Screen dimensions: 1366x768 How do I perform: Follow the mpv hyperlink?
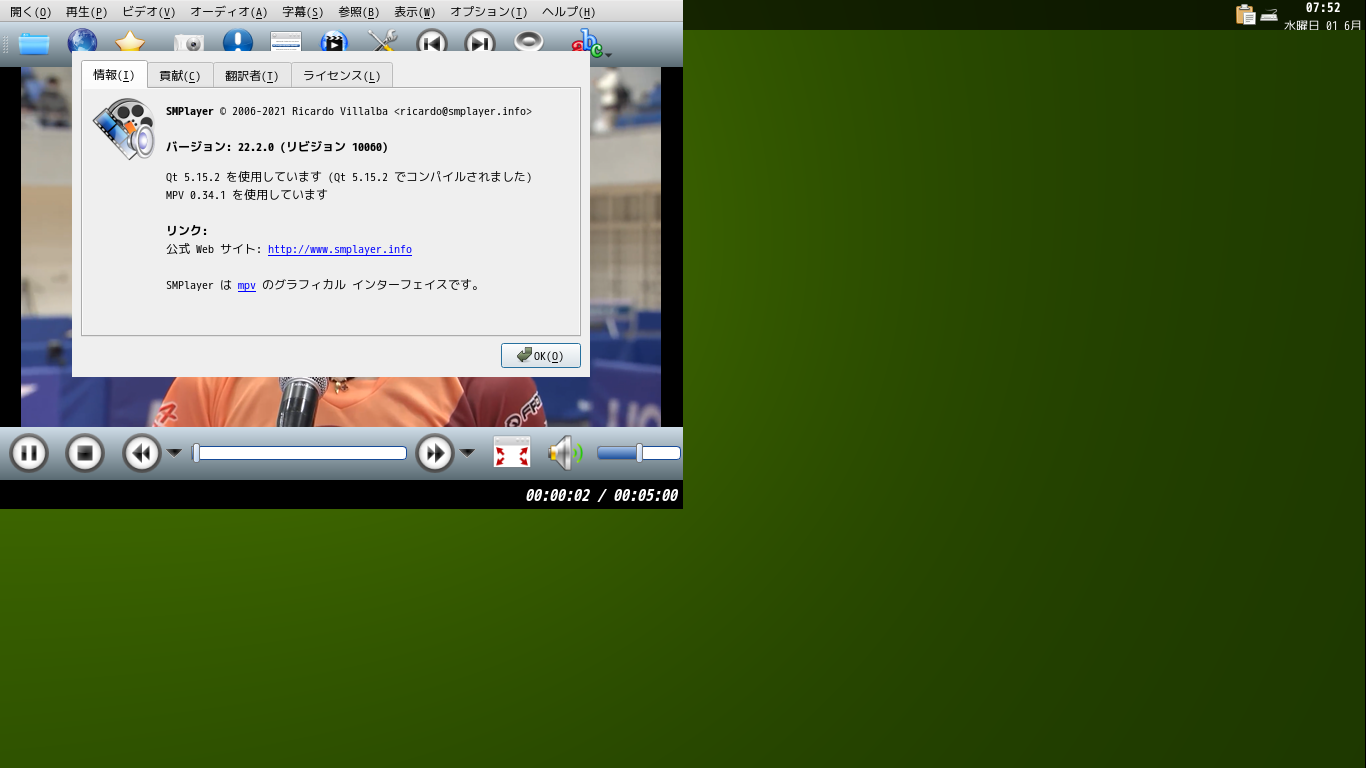(247, 286)
